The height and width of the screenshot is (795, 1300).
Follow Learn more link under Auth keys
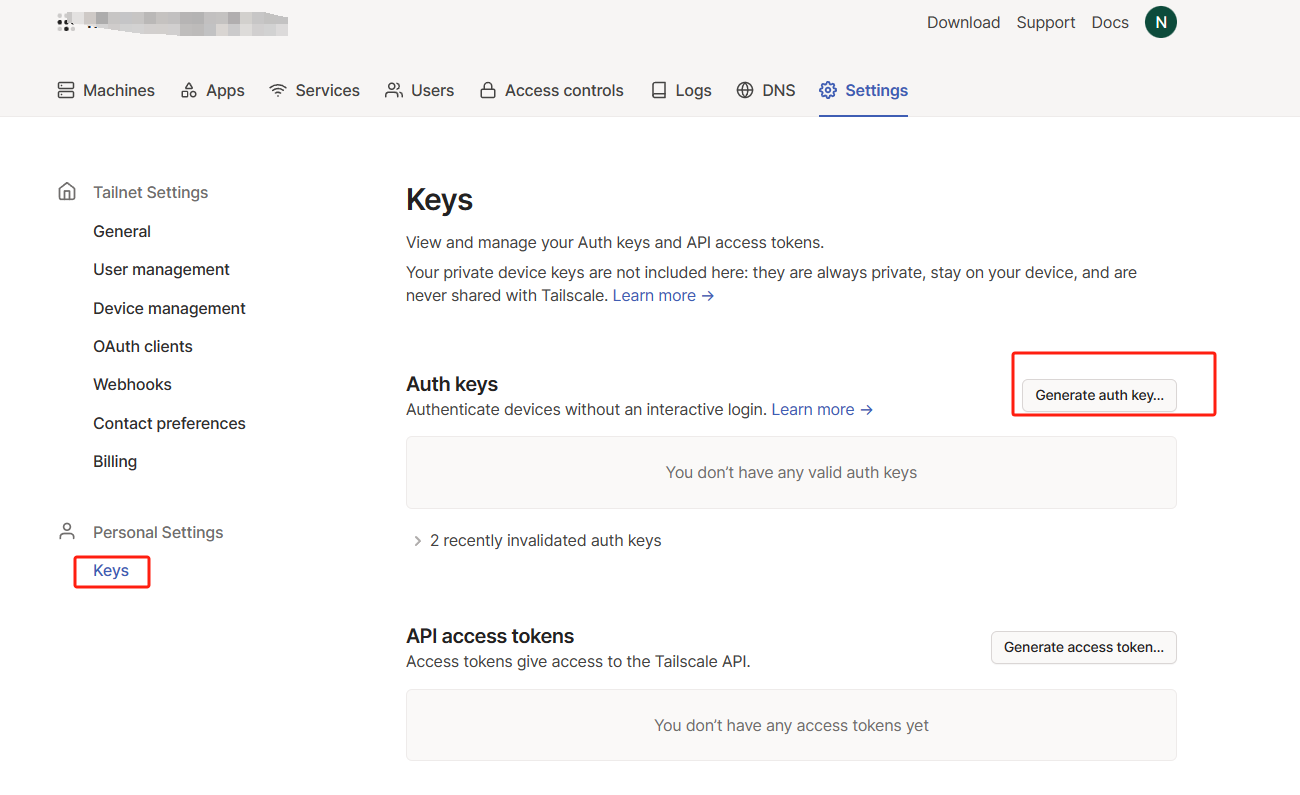click(x=822, y=409)
